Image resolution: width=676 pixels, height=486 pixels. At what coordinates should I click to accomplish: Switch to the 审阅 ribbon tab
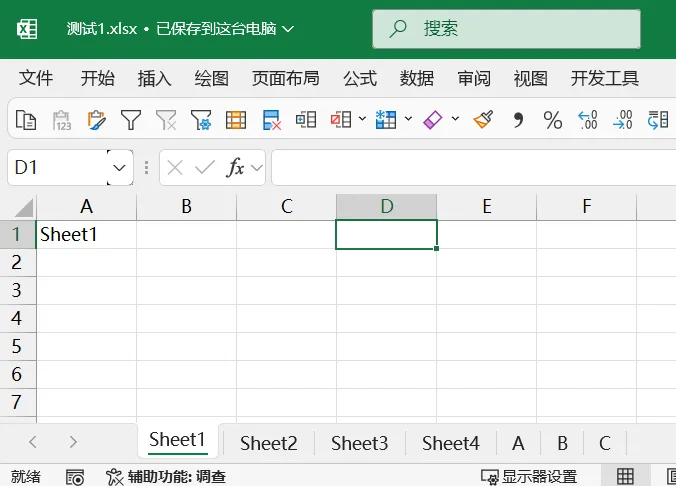click(474, 78)
